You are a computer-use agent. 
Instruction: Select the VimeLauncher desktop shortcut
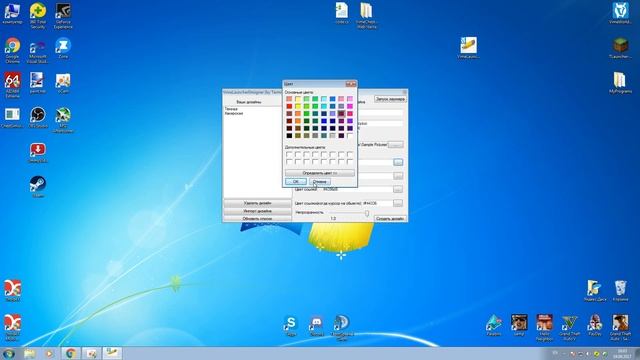click(x=468, y=48)
